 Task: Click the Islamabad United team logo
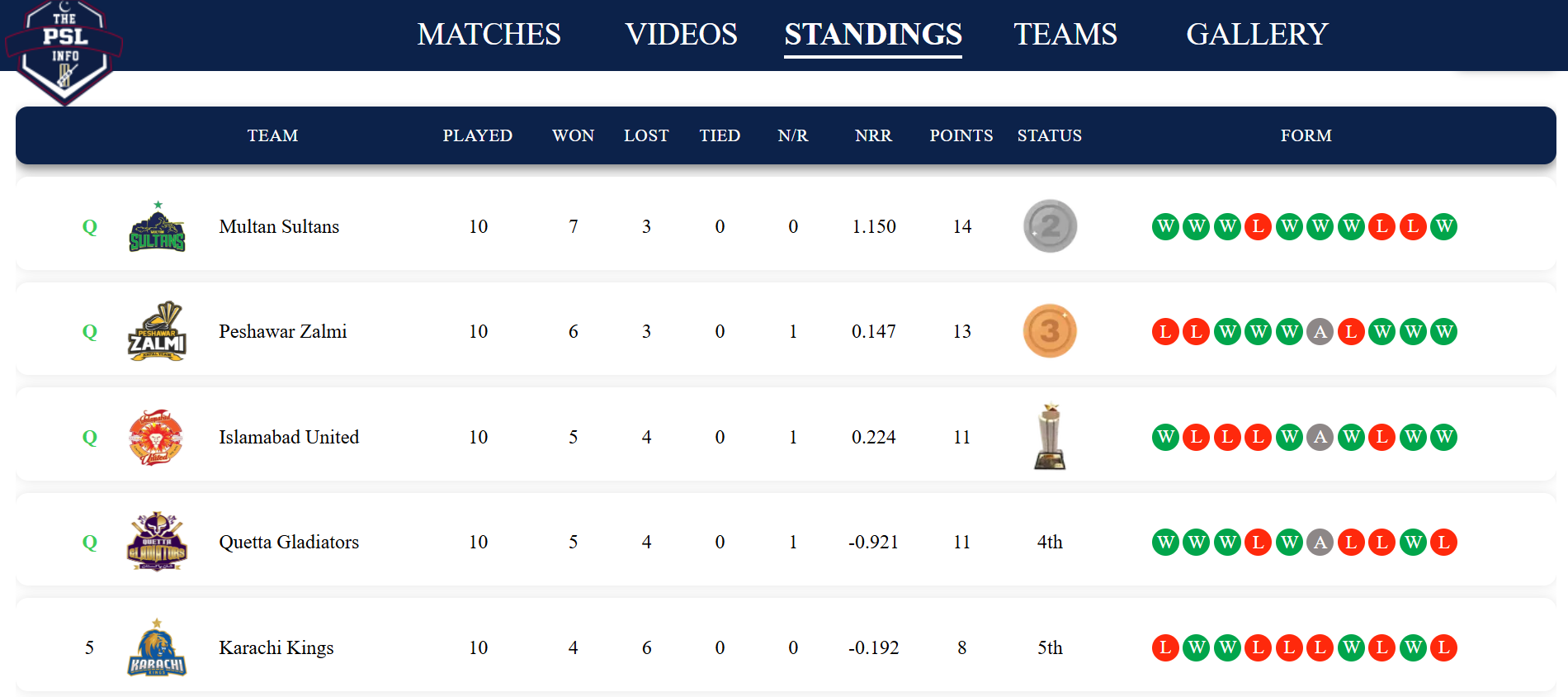point(156,437)
